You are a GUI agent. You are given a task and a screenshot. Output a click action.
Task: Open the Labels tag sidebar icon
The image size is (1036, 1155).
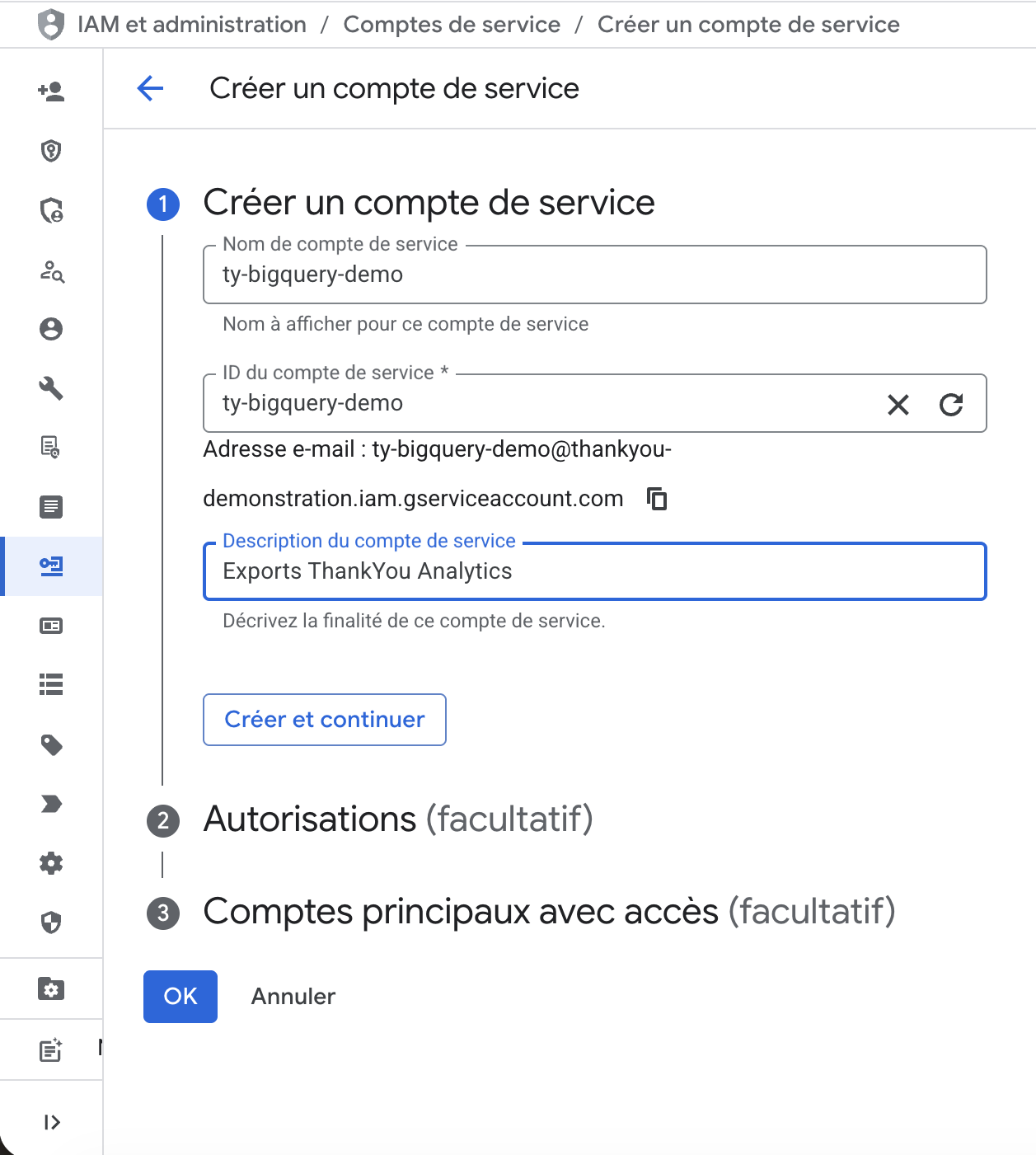click(51, 744)
